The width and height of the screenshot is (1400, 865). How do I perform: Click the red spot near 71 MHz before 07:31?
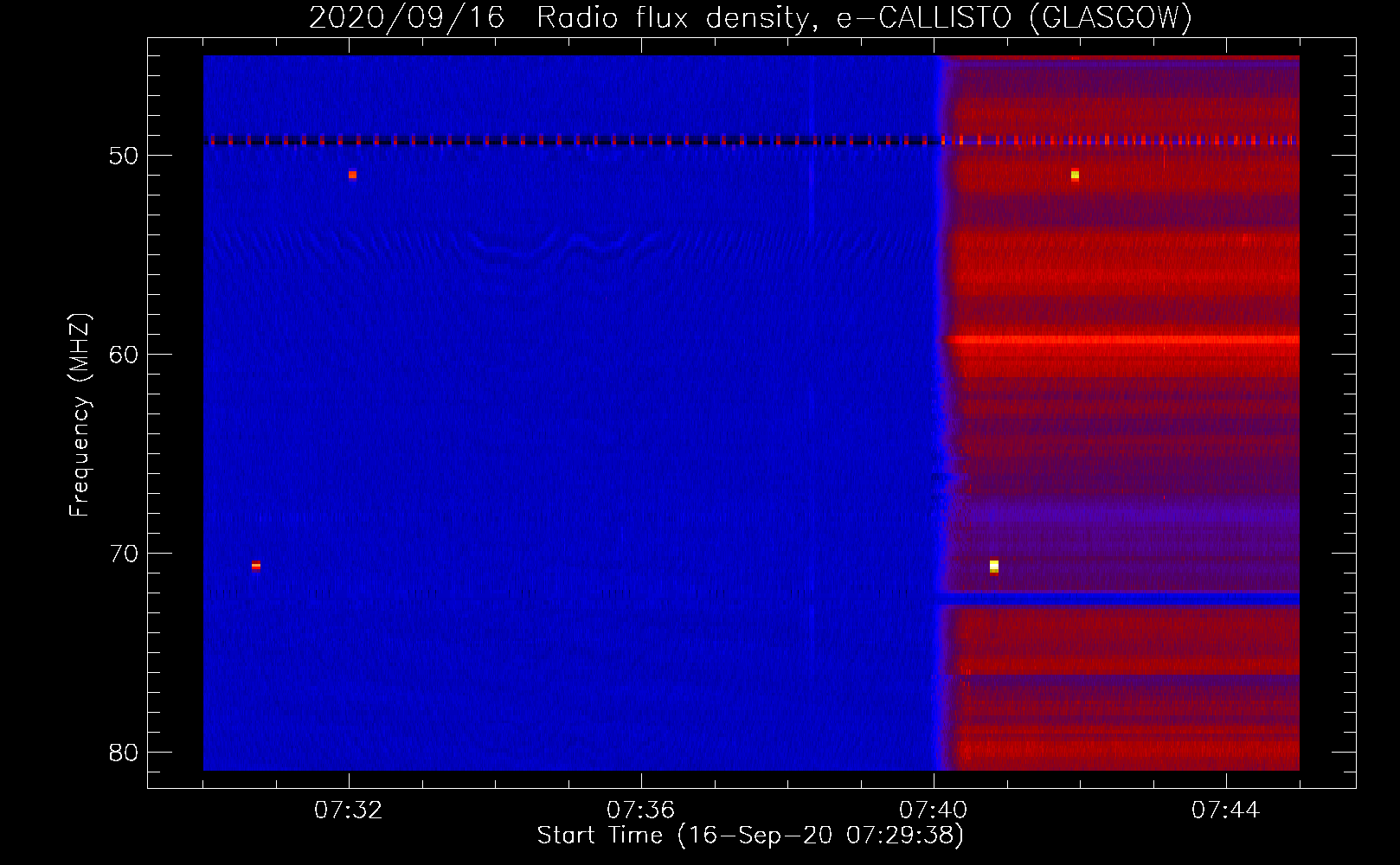256,566
